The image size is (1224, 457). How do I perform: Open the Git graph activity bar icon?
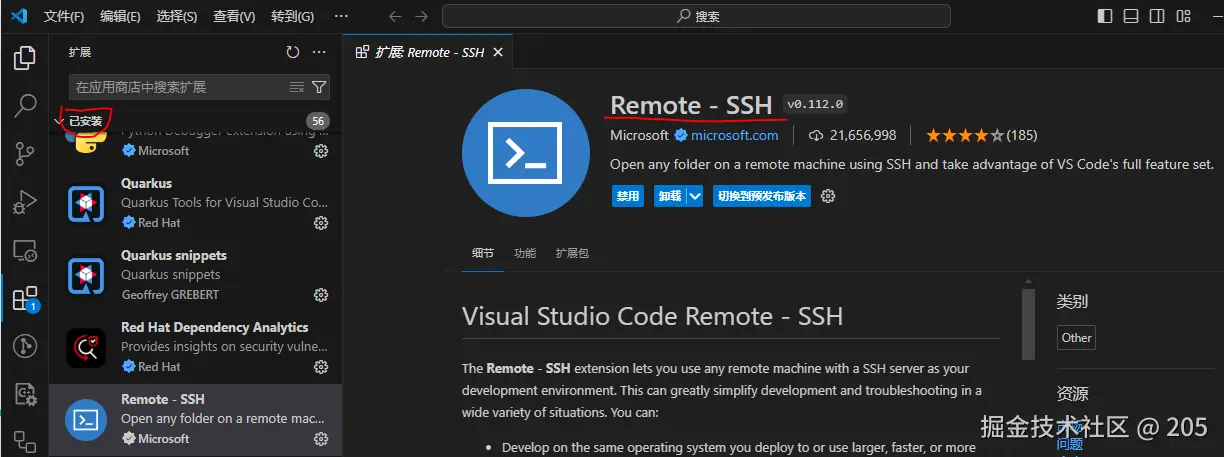[24, 346]
